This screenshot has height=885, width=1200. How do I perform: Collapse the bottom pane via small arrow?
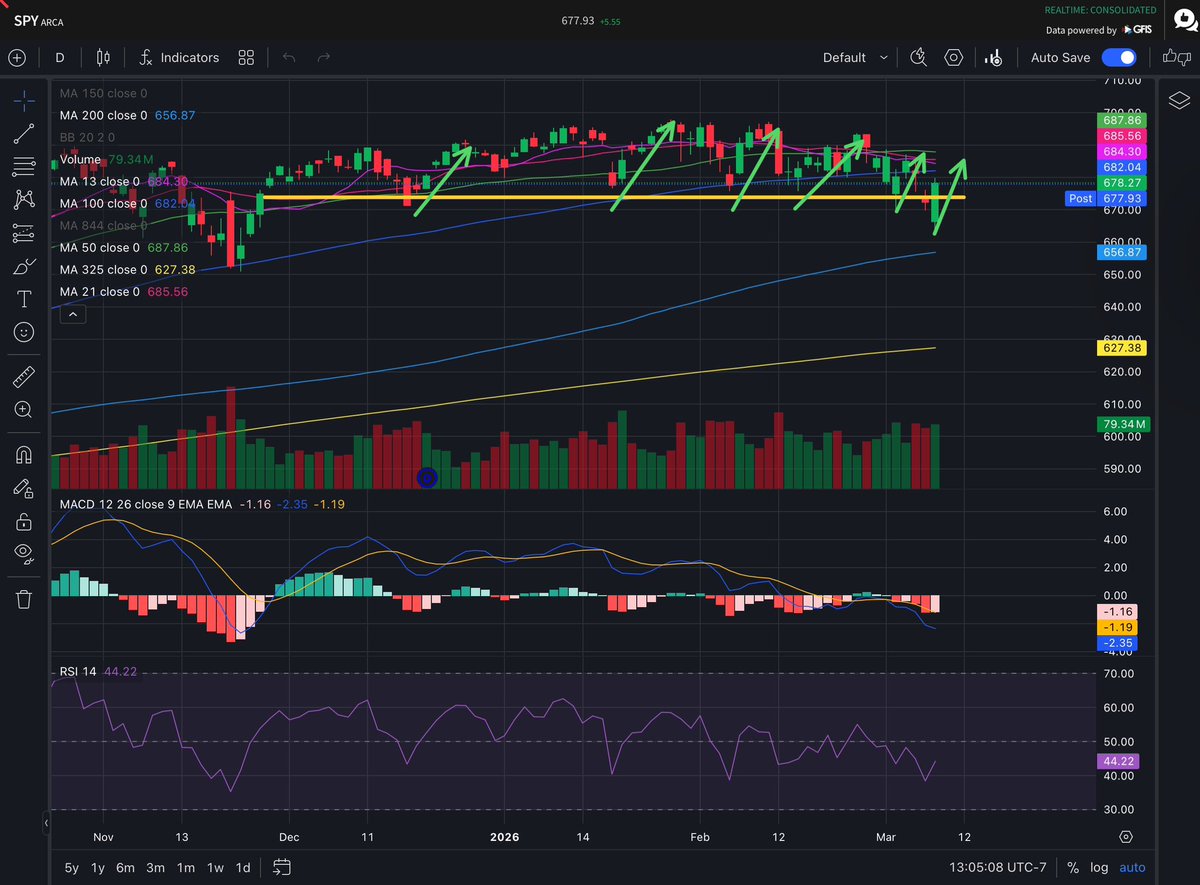tap(45, 824)
